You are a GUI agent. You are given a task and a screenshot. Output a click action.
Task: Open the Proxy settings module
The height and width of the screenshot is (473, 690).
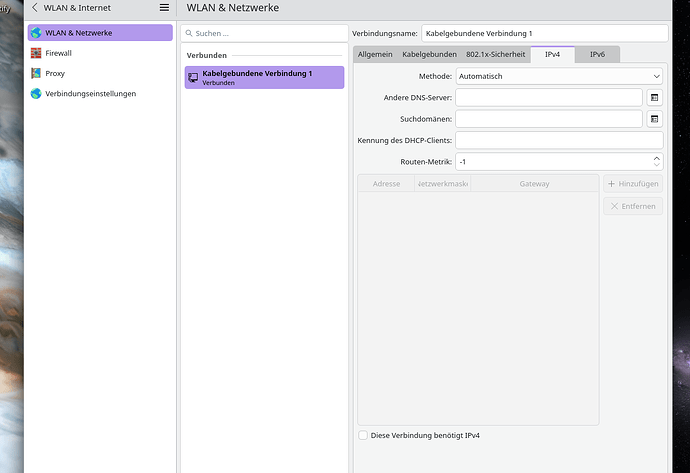[x=54, y=73]
